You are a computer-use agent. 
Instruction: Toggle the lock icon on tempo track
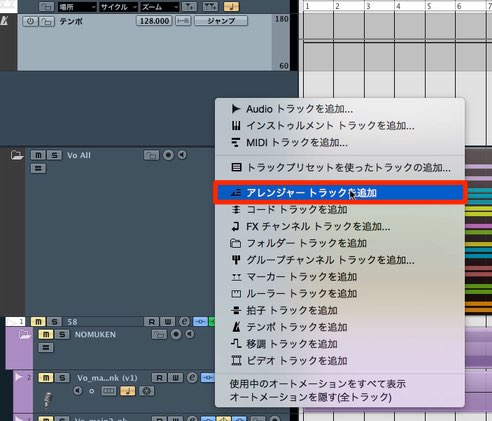tap(47, 21)
